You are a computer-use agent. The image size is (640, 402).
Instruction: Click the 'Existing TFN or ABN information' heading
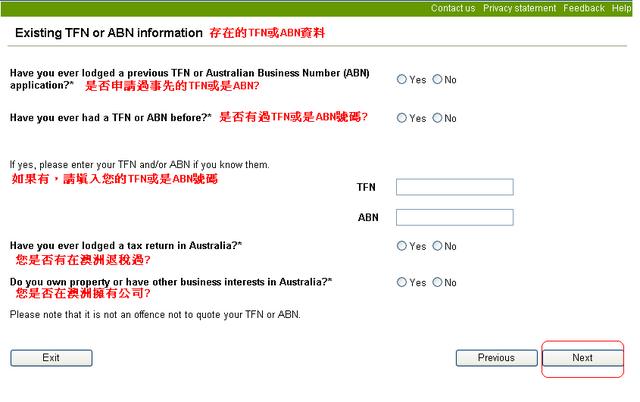click(108, 33)
